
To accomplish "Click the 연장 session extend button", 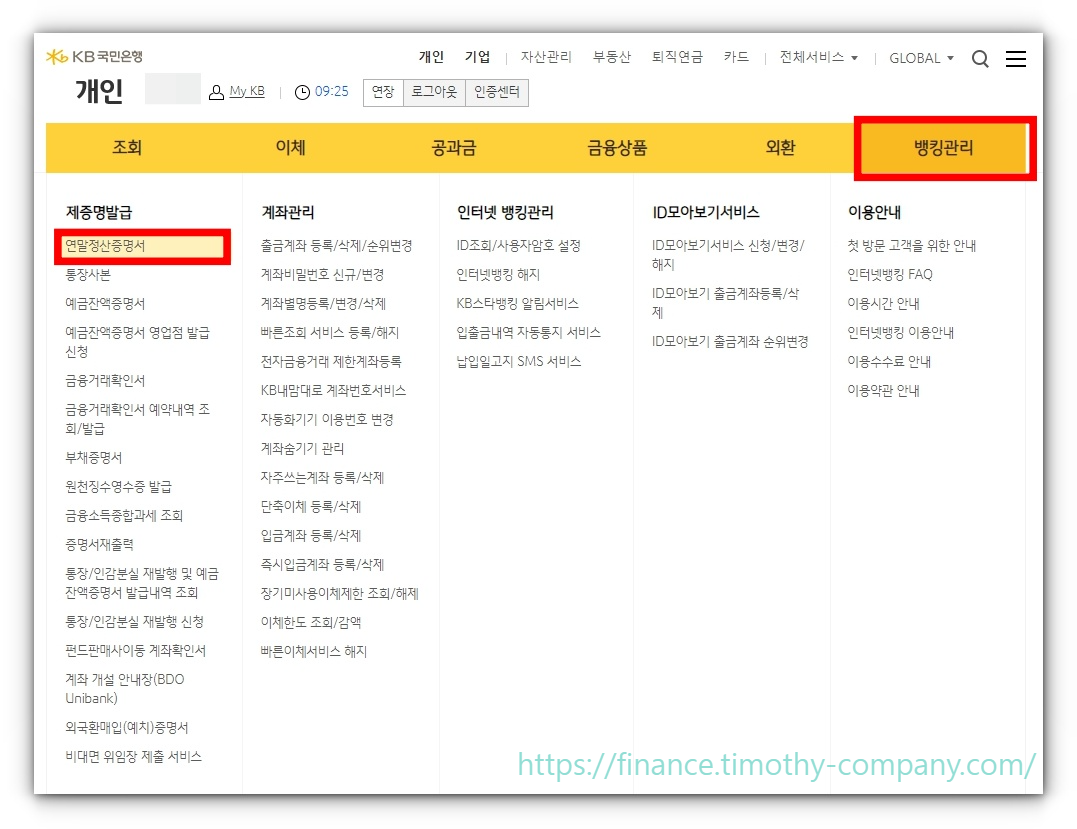I will tap(382, 91).
